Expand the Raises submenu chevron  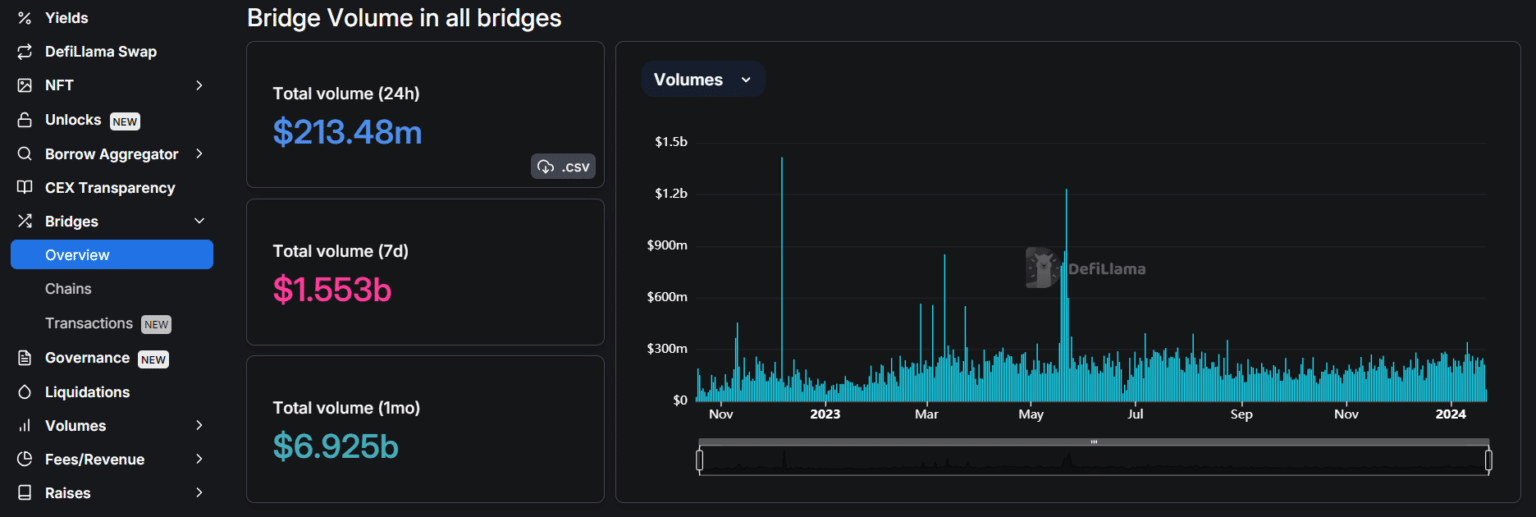pos(199,493)
